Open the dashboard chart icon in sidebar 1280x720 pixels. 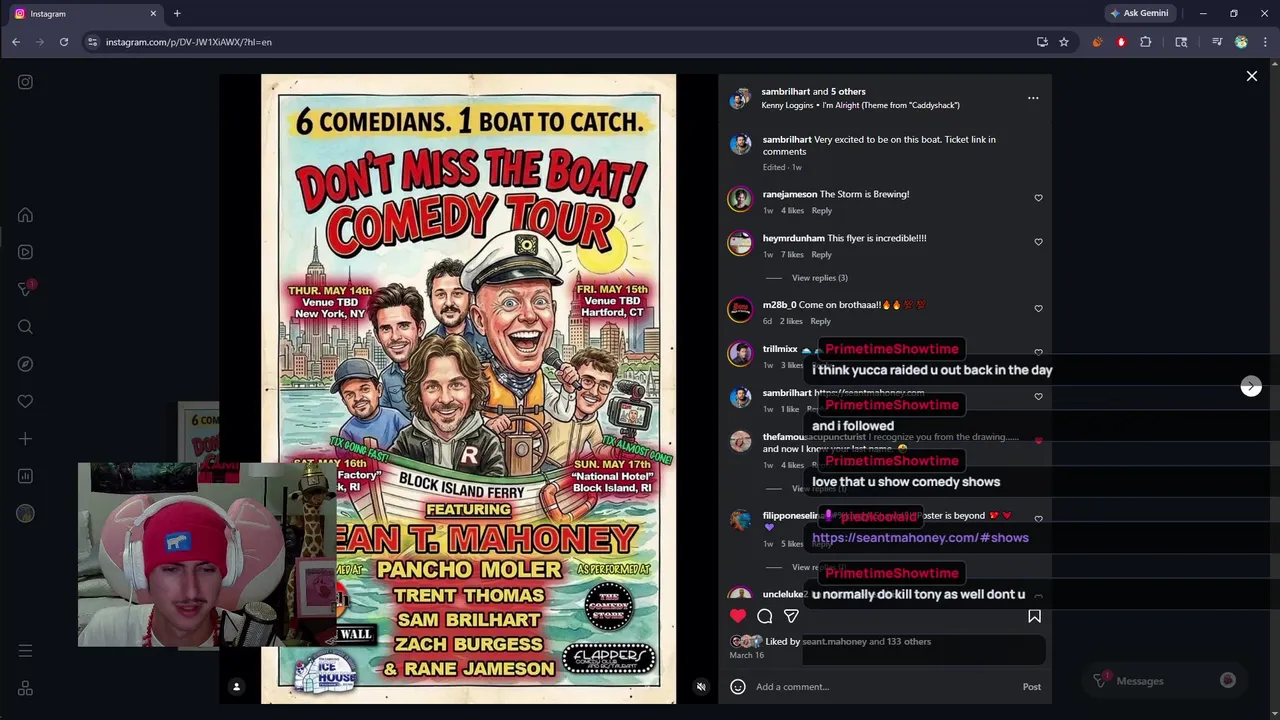25,476
